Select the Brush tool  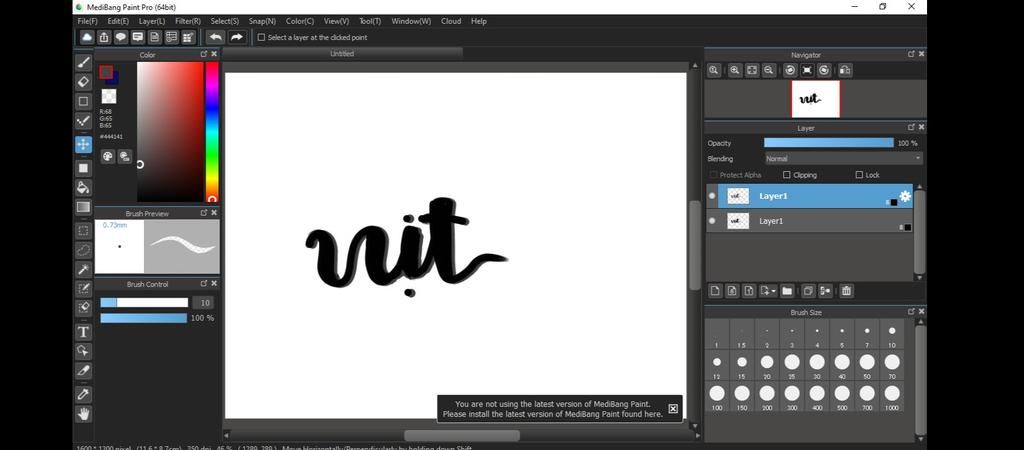83,63
